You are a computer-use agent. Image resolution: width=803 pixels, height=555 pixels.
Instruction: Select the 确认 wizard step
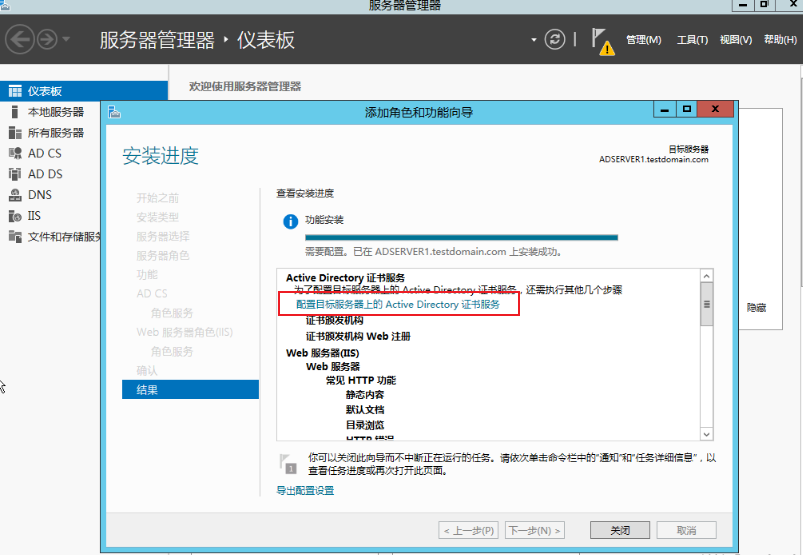[147, 371]
